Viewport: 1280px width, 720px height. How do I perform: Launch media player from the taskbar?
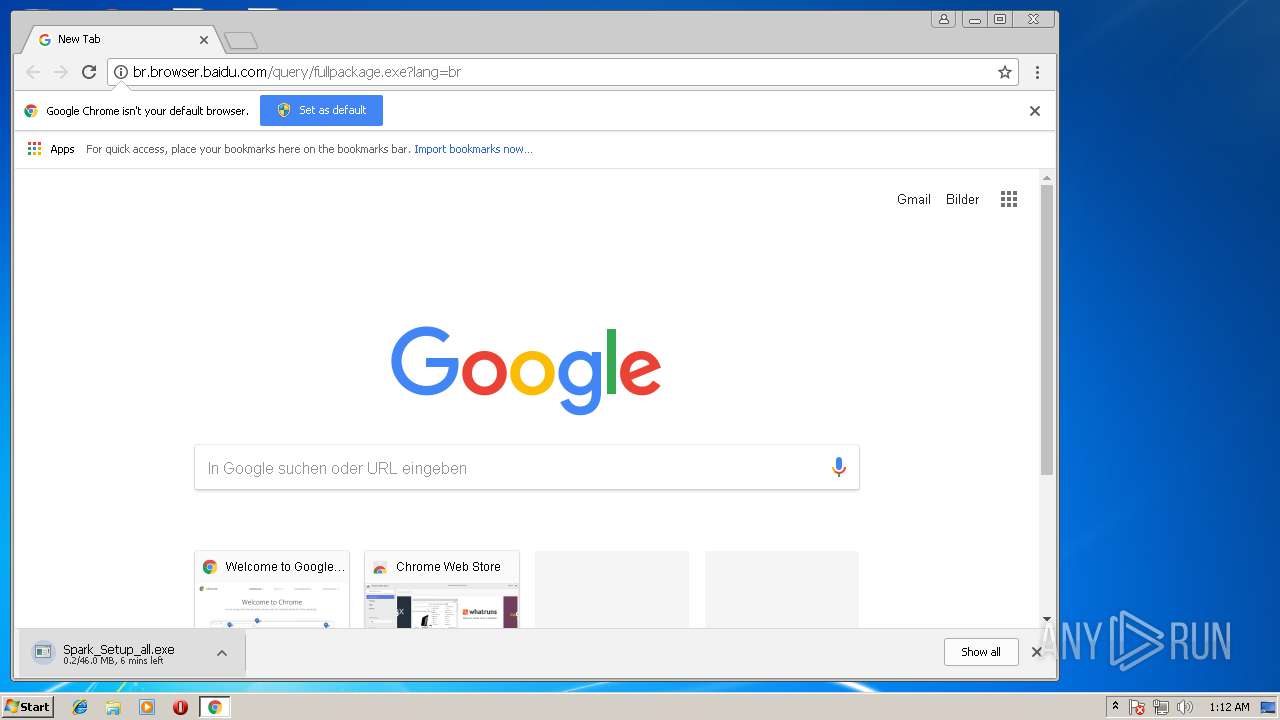147,707
